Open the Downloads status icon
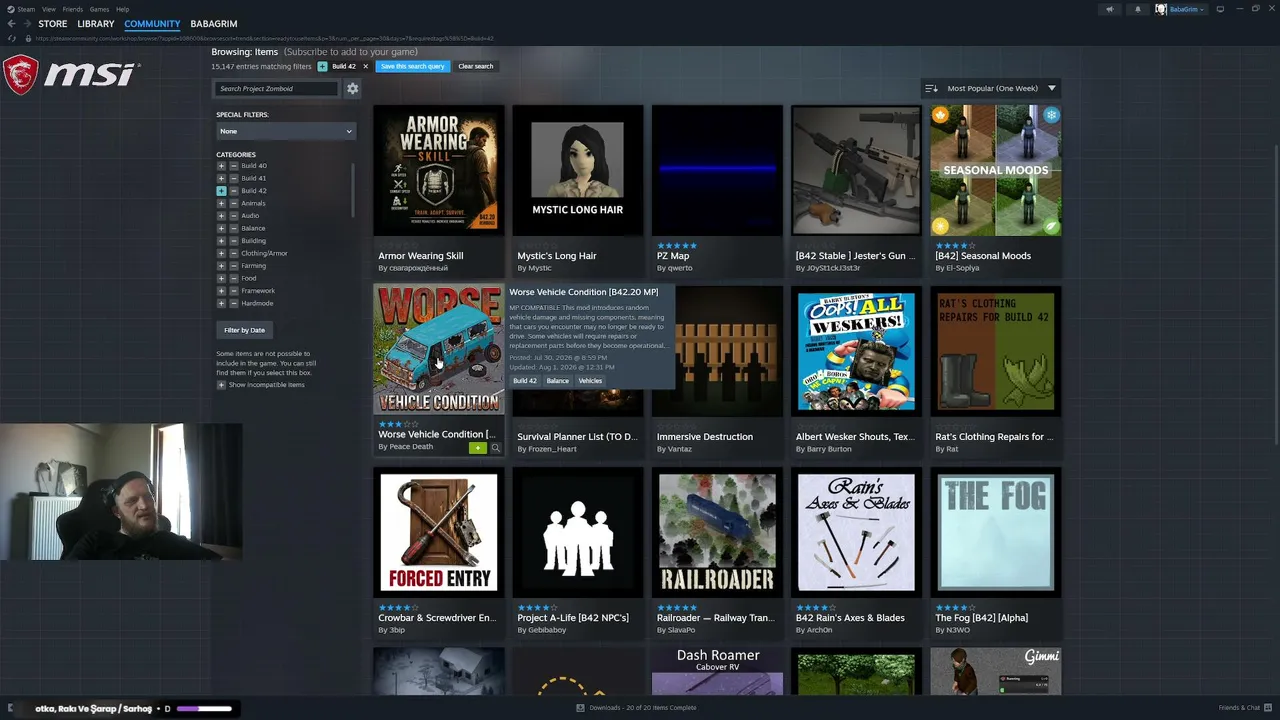The height and width of the screenshot is (720, 1280). pyautogui.click(x=580, y=708)
